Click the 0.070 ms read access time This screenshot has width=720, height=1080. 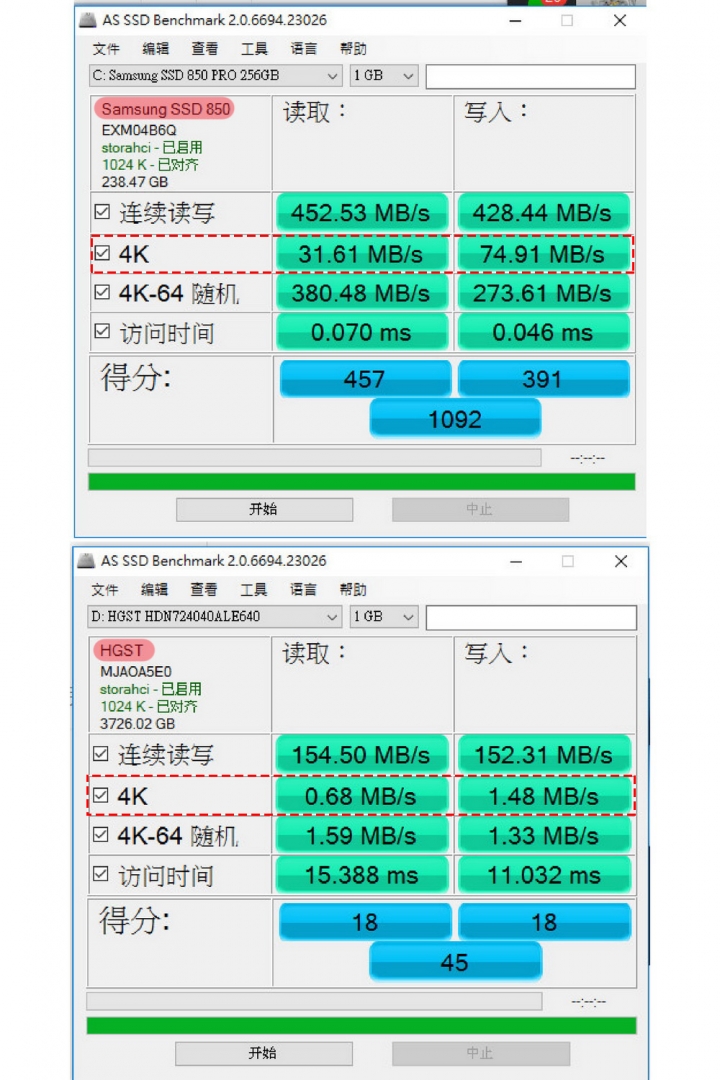pos(361,333)
